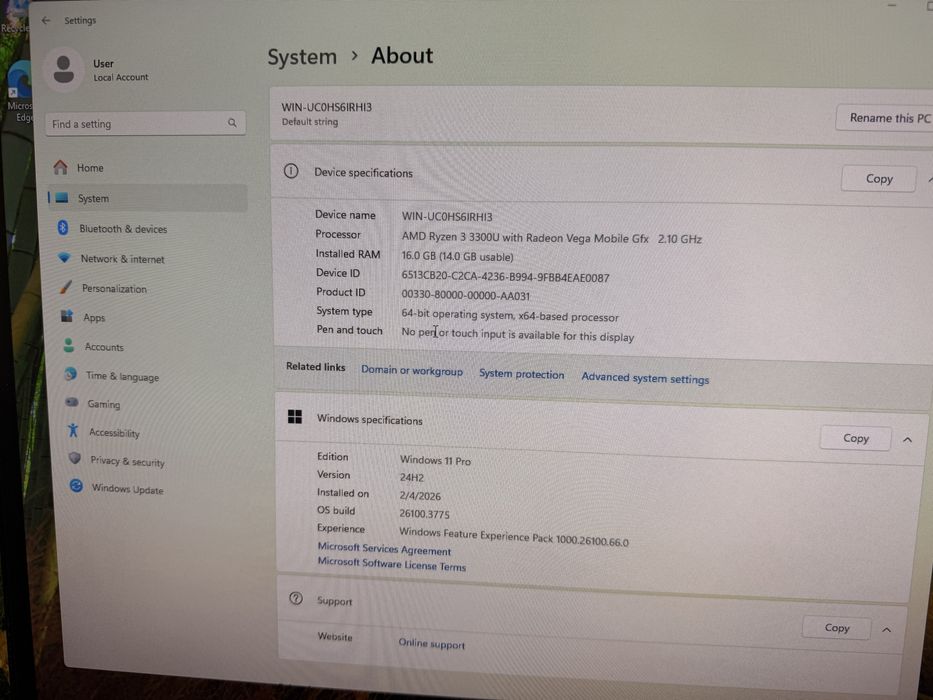933x700 pixels.
Task: Collapse the Windows specifications section chevron
Action: tap(907, 440)
